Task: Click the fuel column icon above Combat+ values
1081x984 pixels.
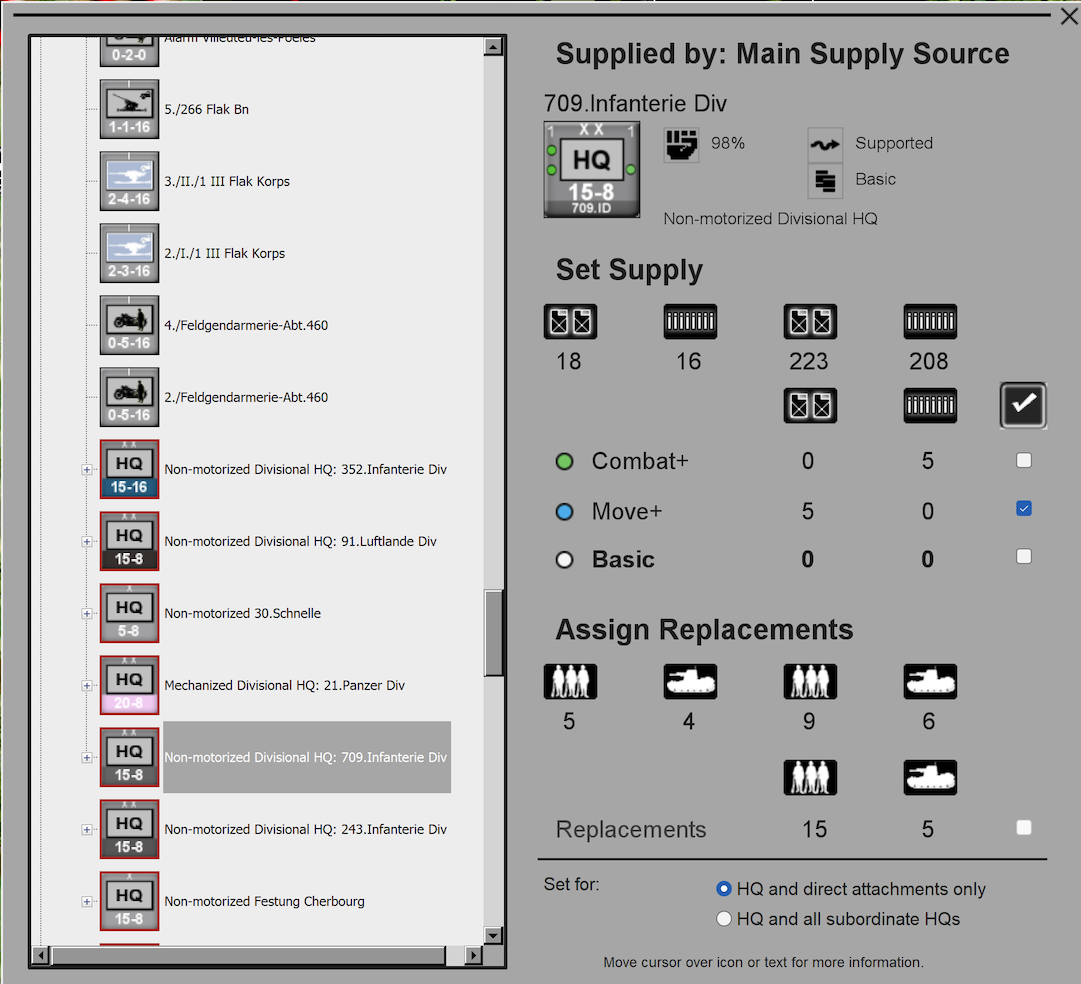Action: coord(810,405)
